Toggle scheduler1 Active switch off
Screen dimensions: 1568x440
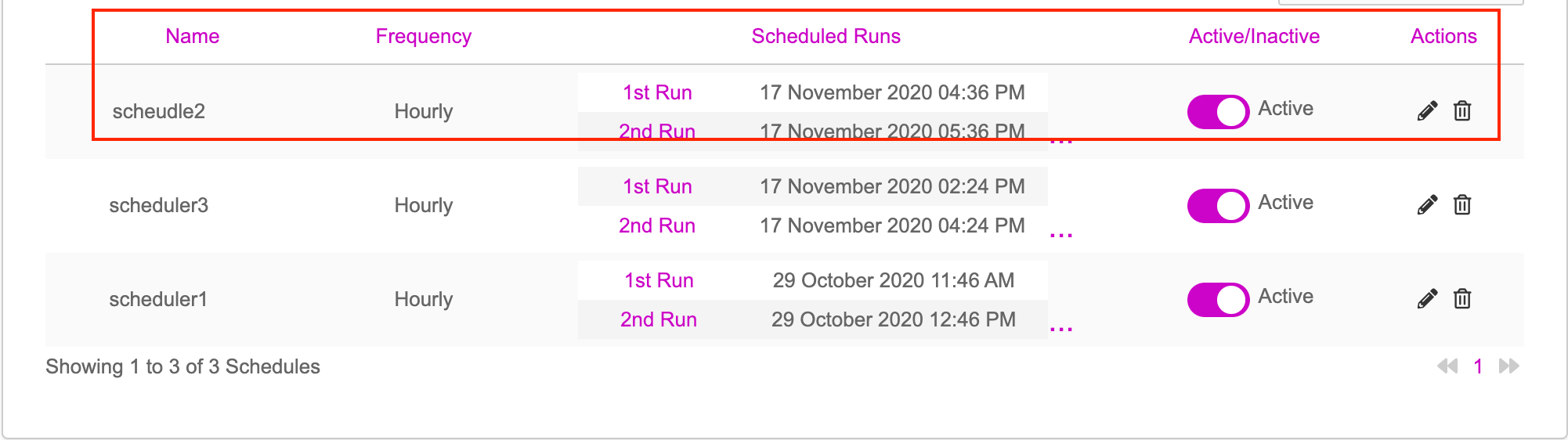pyautogui.click(x=1218, y=300)
